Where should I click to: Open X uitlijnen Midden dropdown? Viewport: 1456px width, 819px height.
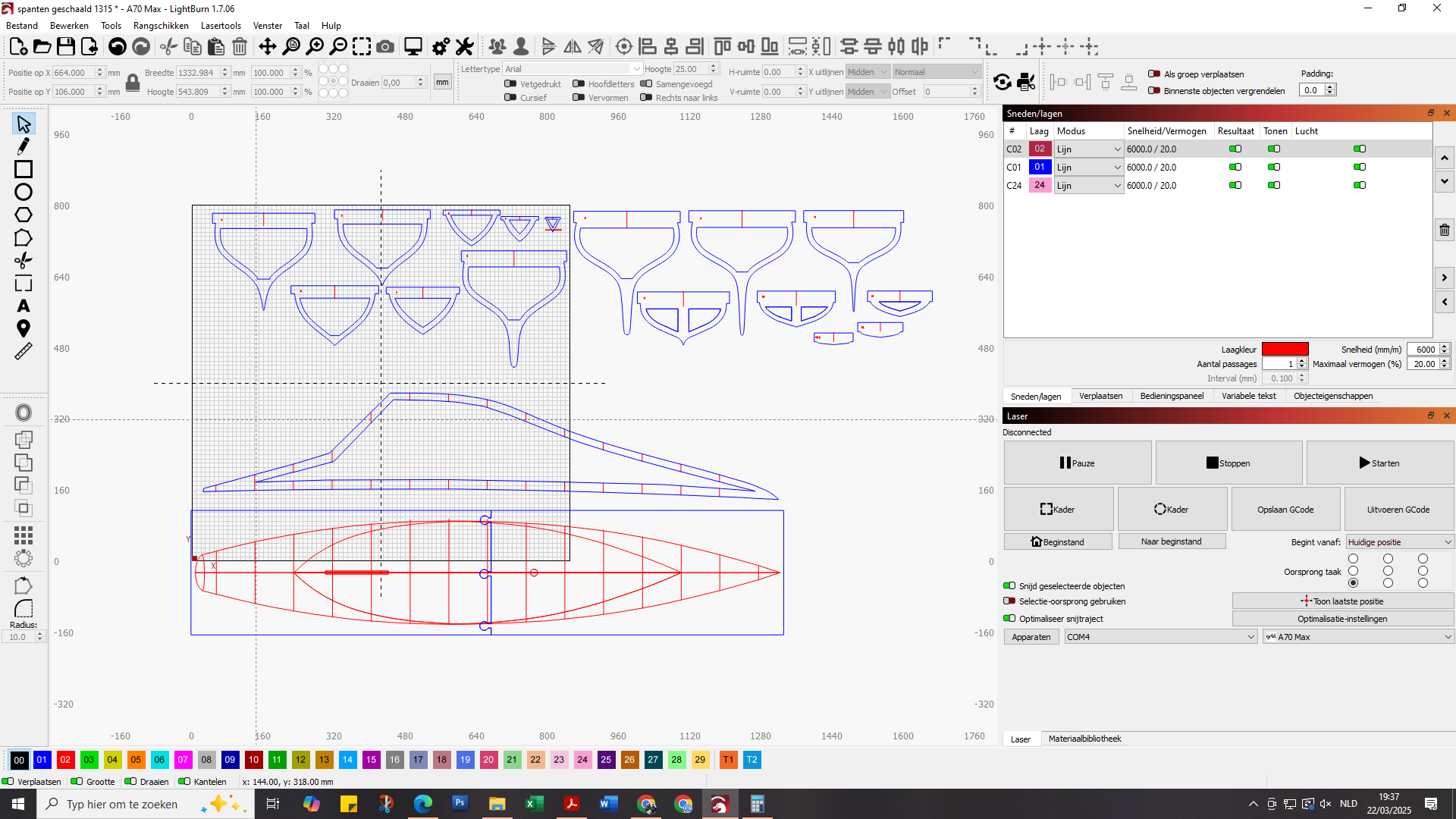tap(868, 71)
